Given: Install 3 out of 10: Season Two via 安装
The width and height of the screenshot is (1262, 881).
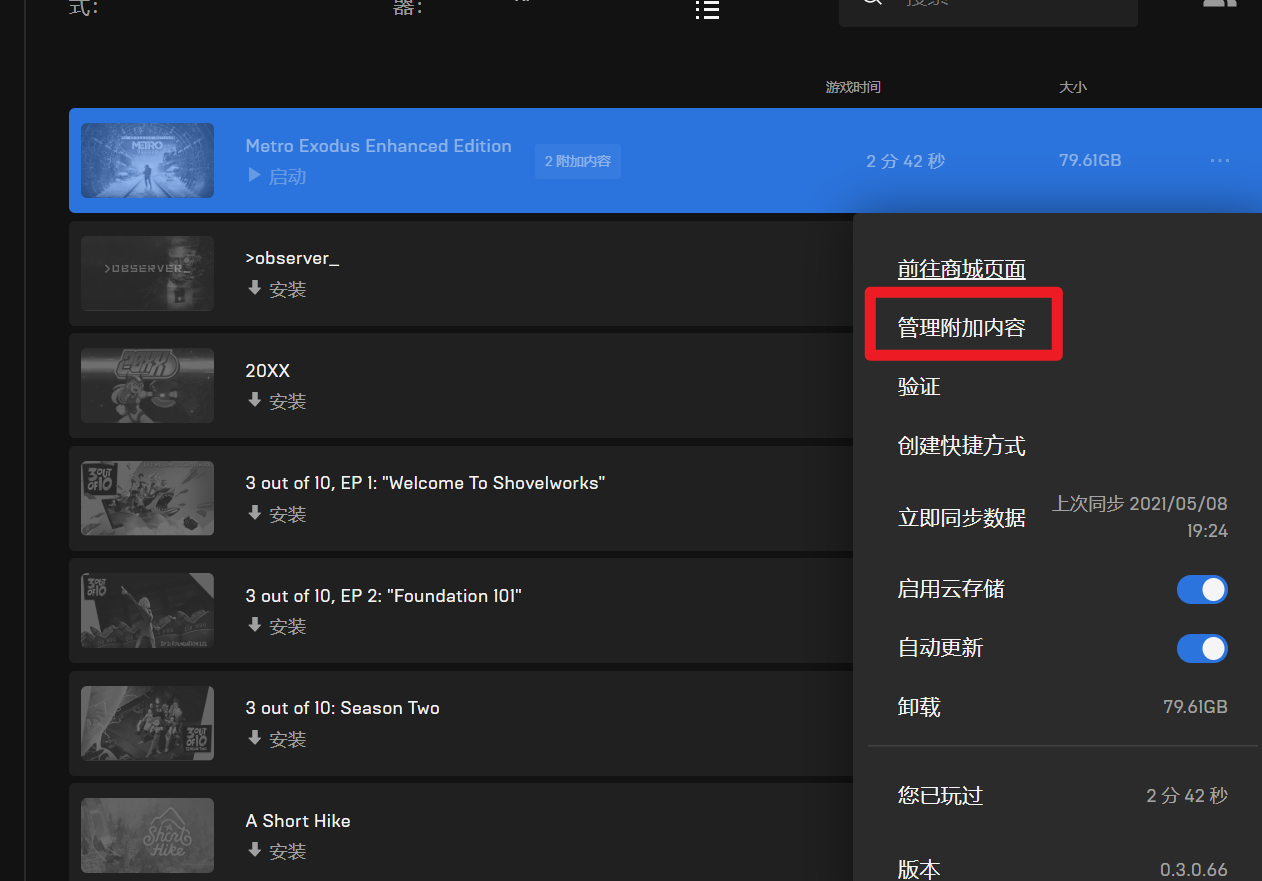Looking at the screenshot, I should 276,739.
